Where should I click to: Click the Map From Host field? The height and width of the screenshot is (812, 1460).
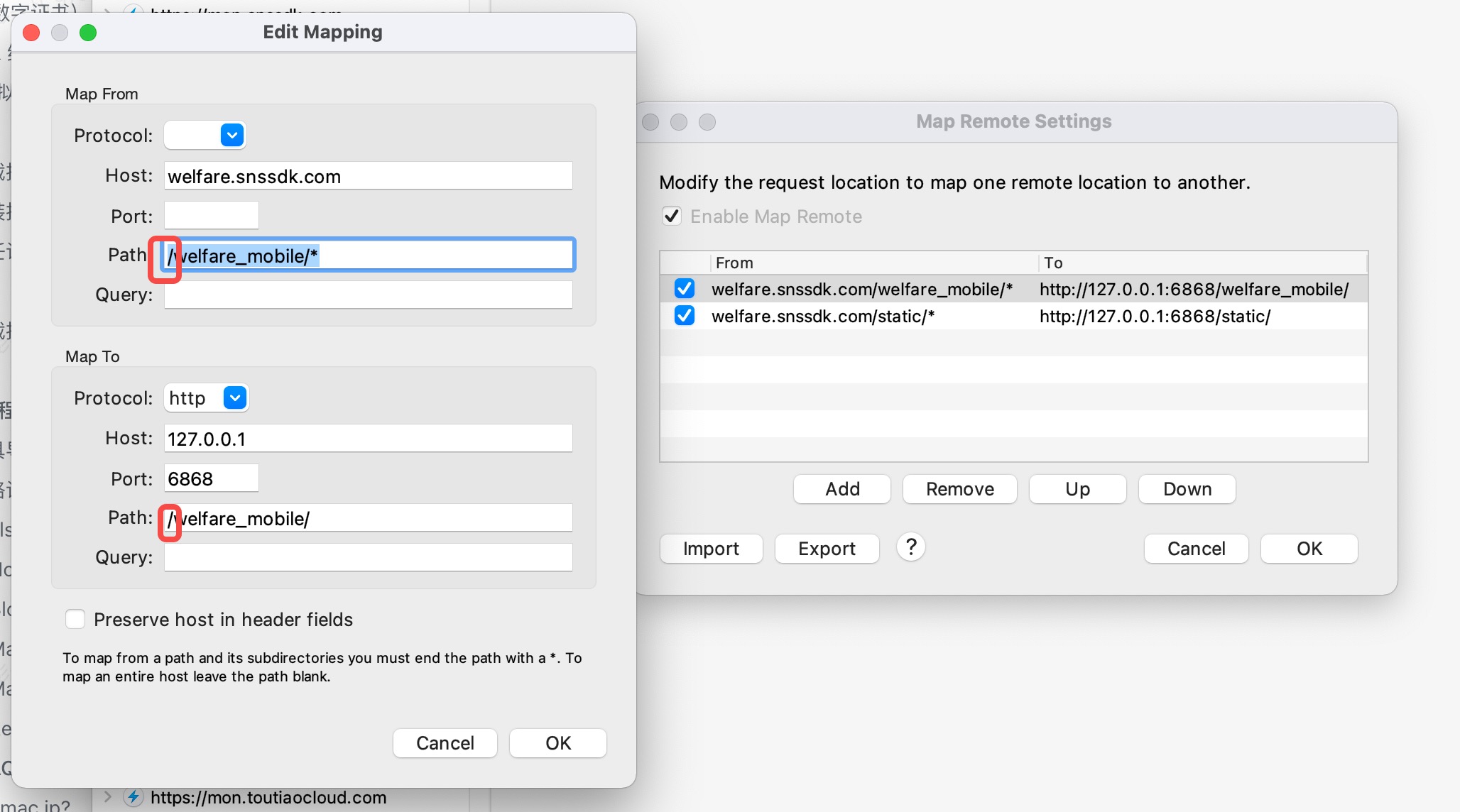coord(368,176)
